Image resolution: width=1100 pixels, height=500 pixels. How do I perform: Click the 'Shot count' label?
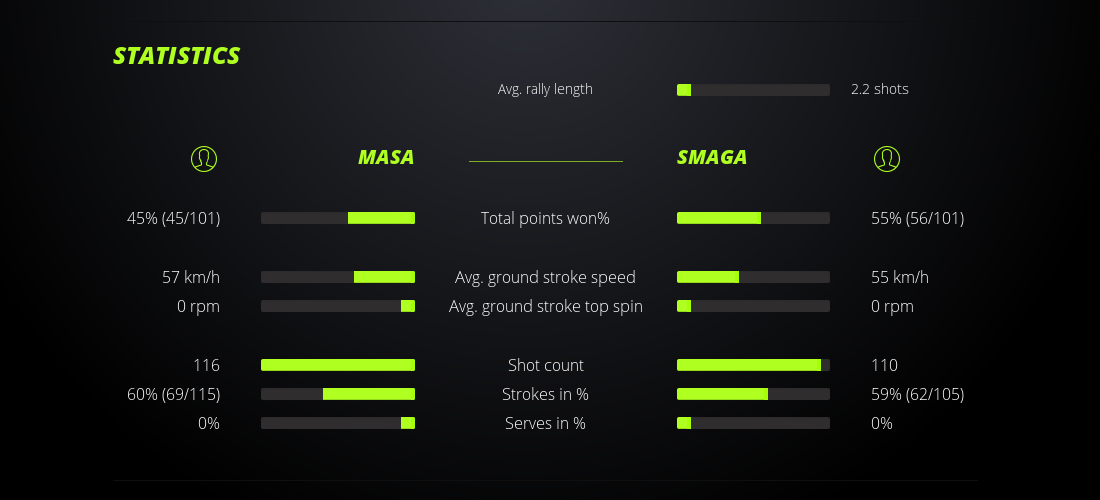(545, 365)
